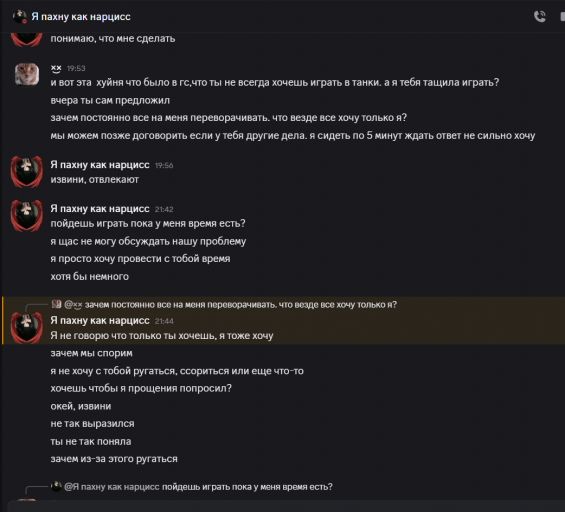565x512 pixels.
Task: Jump to the quoted 'пойдешь играть пока у меня время есть?'
Action: coord(247,487)
